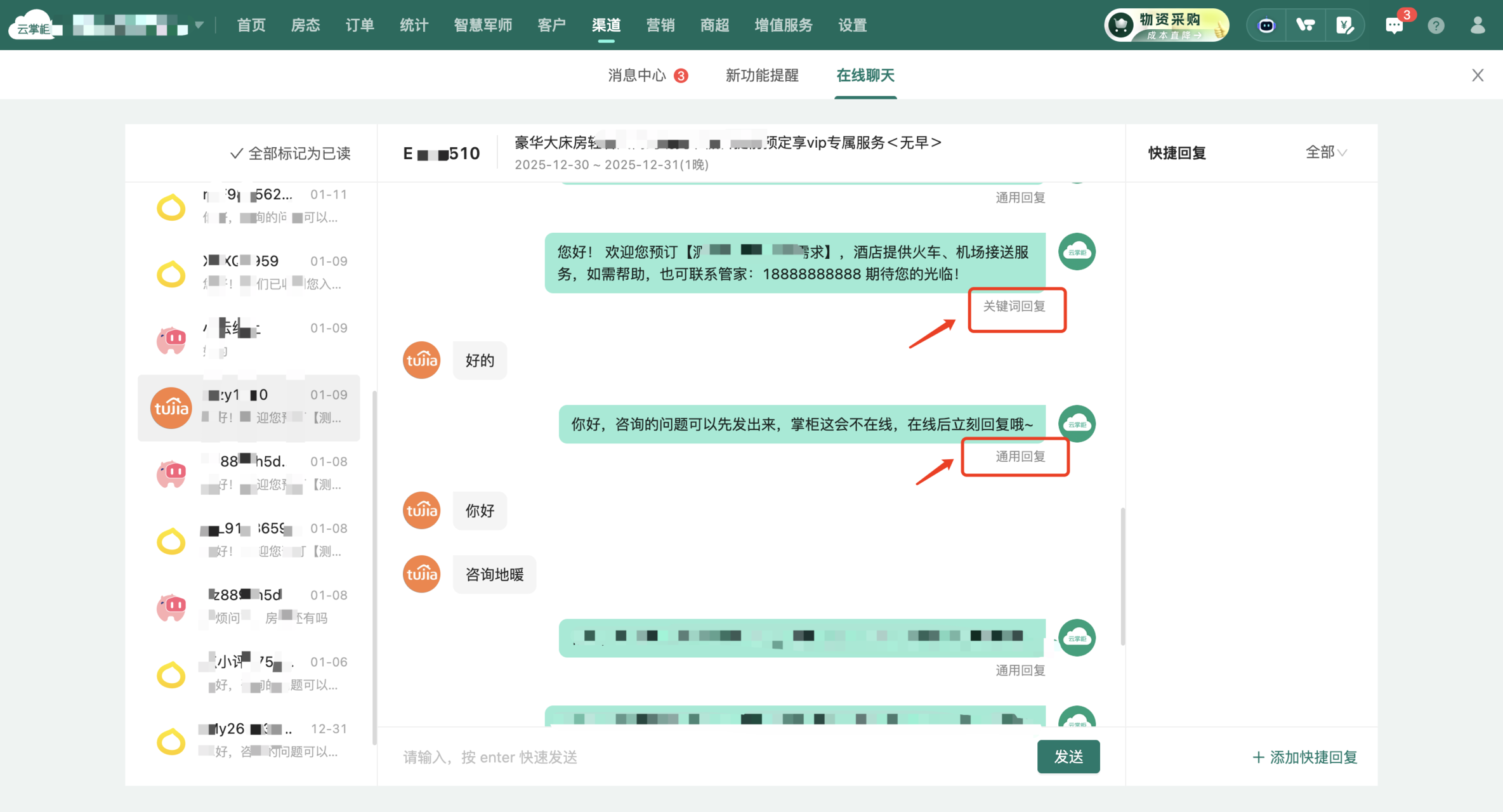Expand the 全部 quick reply filter
1503x812 pixels.
coord(1326,152)
